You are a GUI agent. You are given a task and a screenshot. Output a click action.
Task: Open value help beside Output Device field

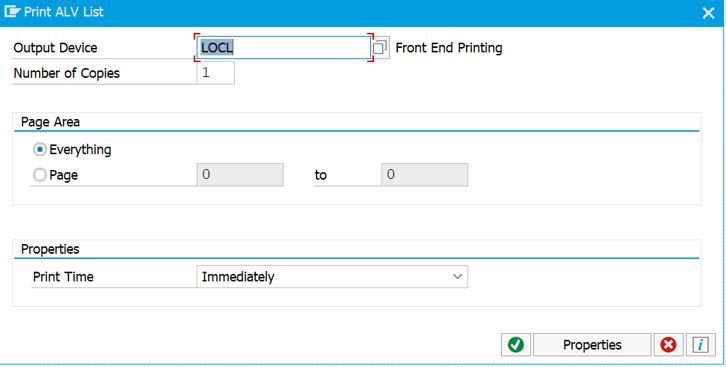pyautogui.click(x=380, y=48)
